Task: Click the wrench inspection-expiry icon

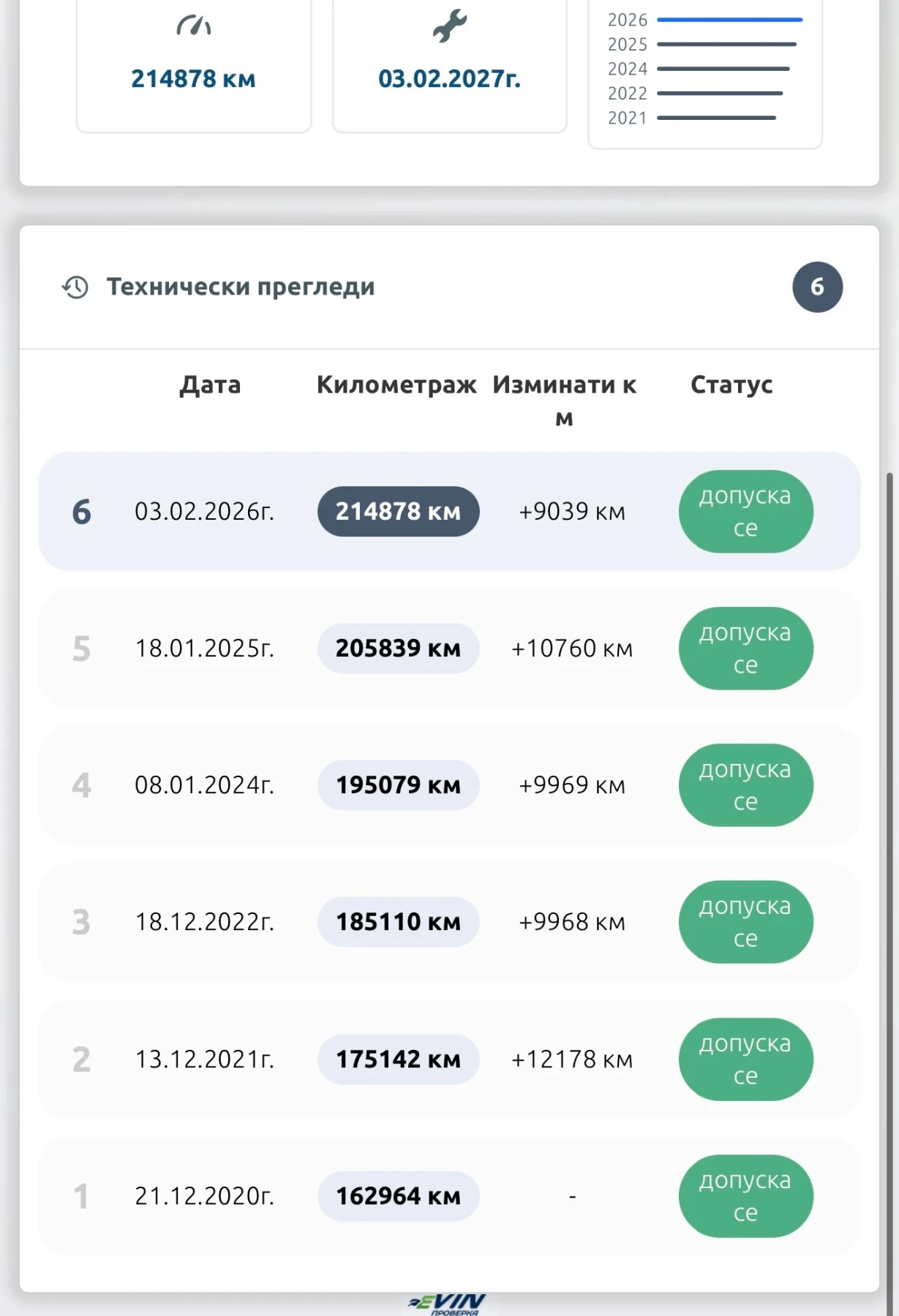Action: pos(449,26)
